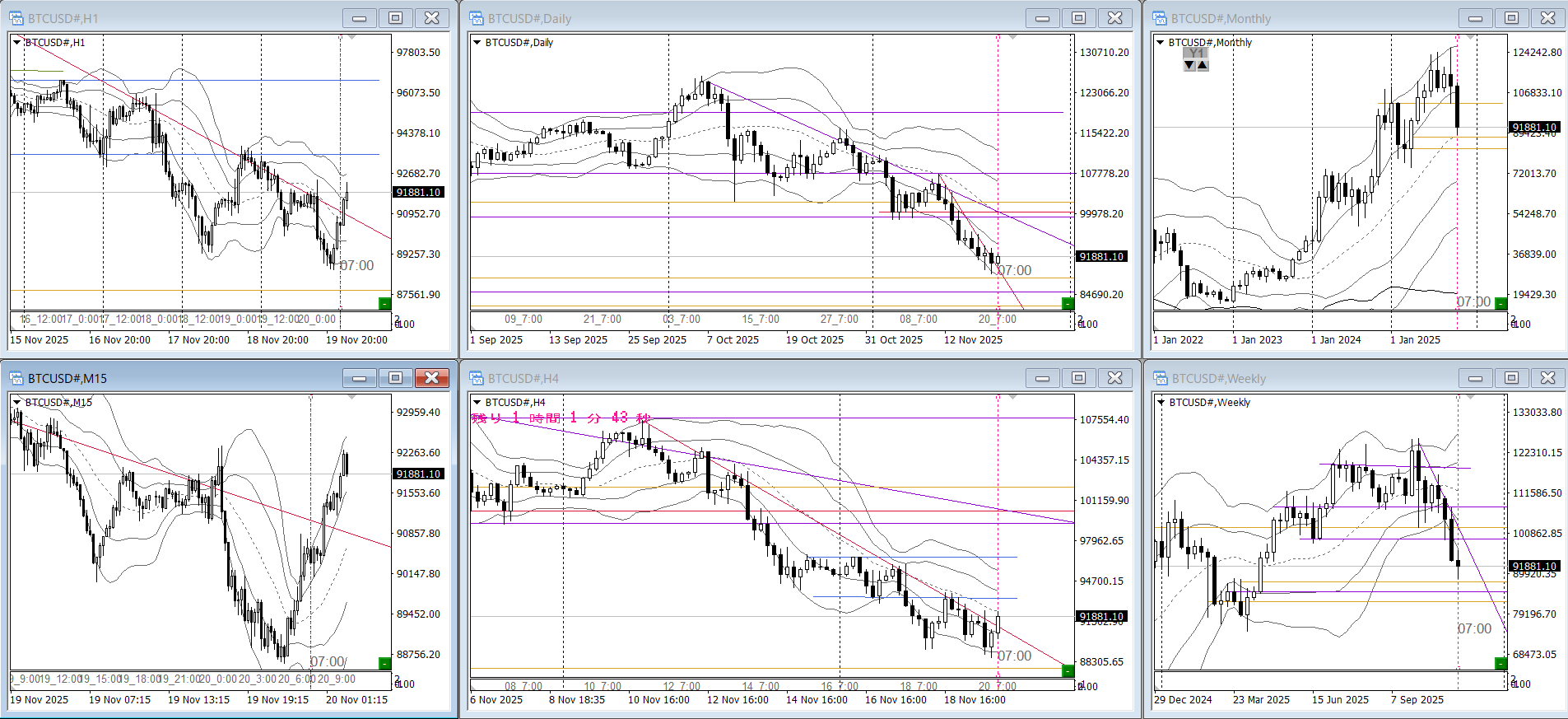Click the chart shift triangle in Daily chart
This screenshot has height=719, width=1568.
point(1013,38)
